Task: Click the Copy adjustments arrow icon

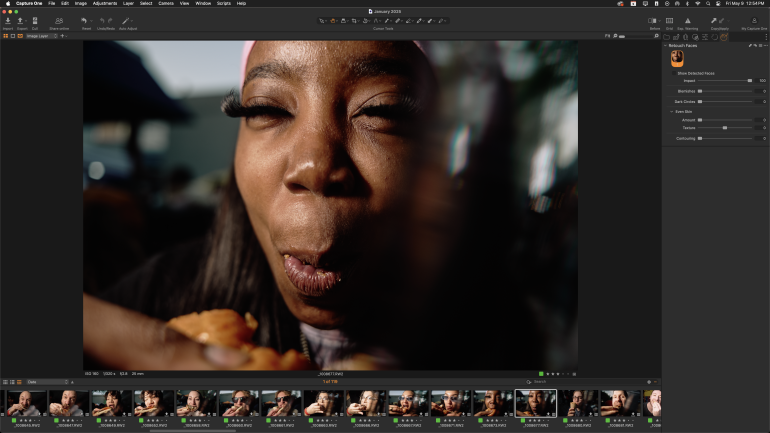Action: click(x=714, y=21)
